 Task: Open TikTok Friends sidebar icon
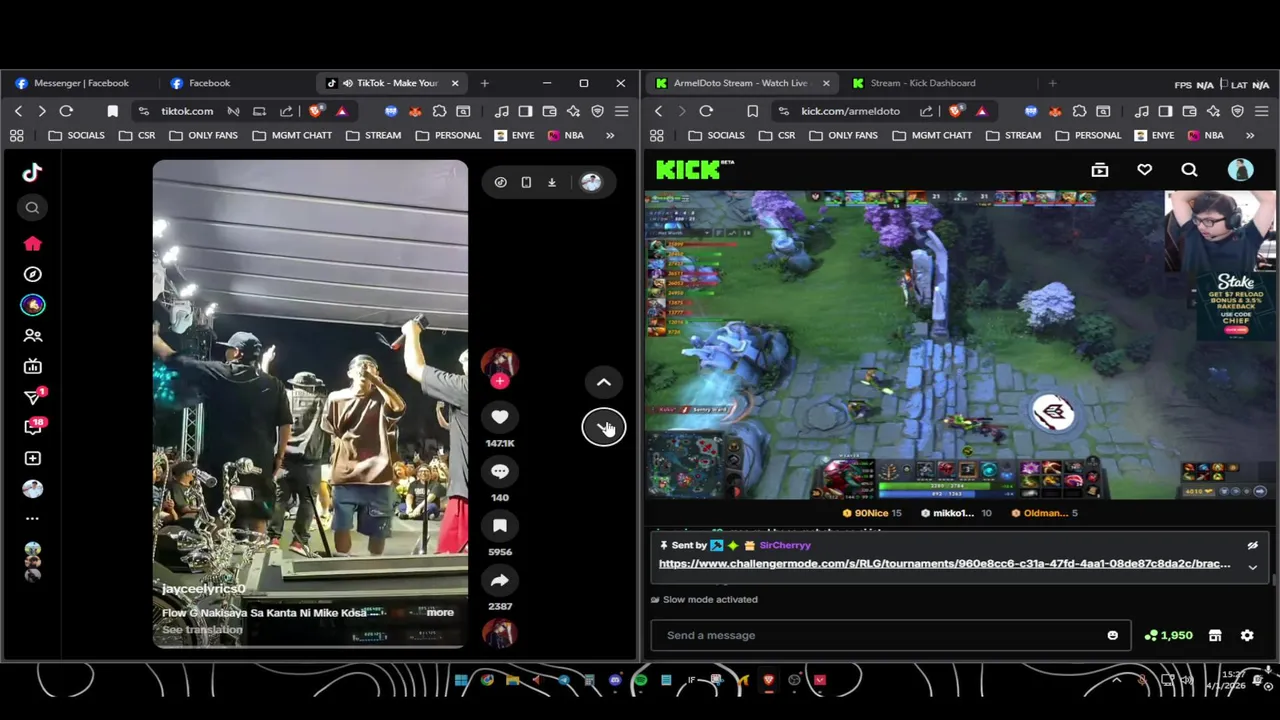[32, 336]
